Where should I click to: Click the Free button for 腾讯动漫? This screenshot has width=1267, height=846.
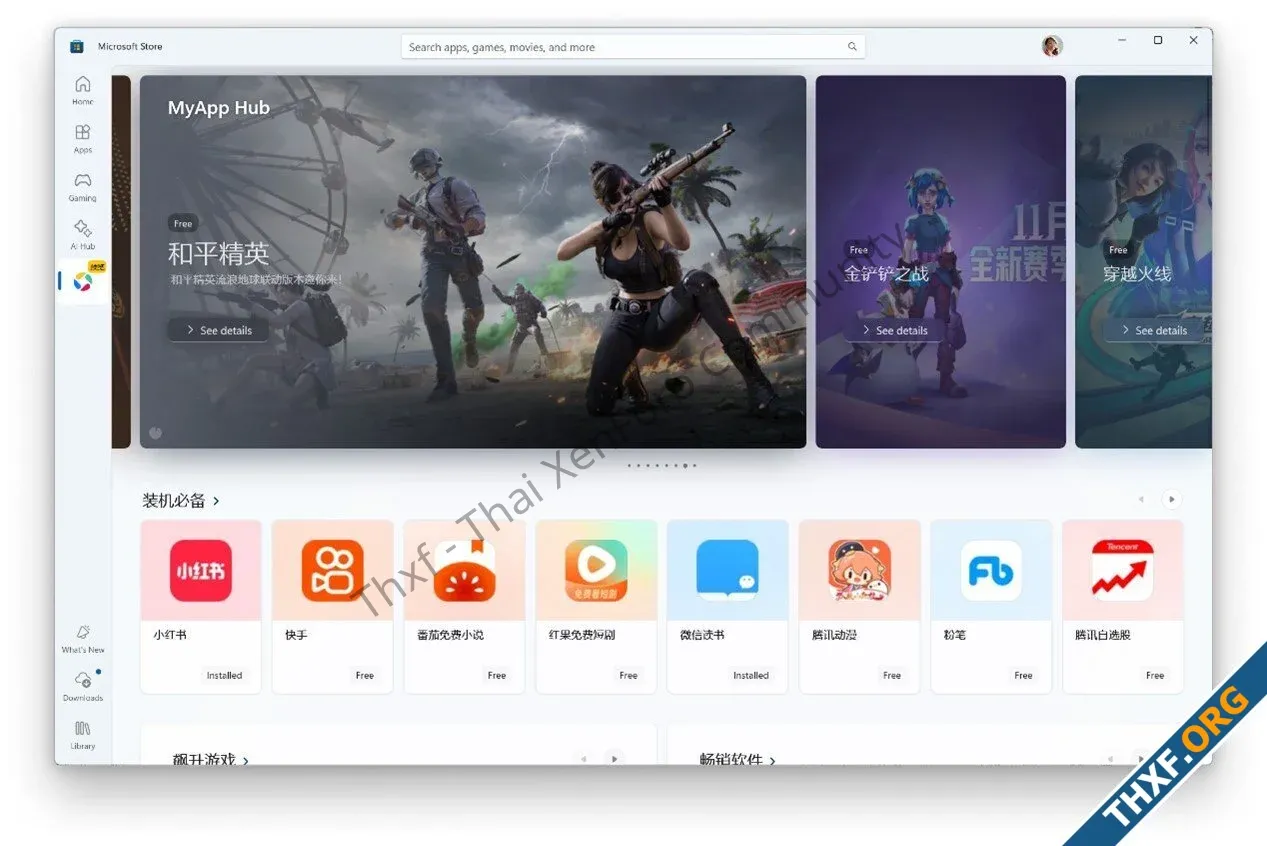coord(892,676)
